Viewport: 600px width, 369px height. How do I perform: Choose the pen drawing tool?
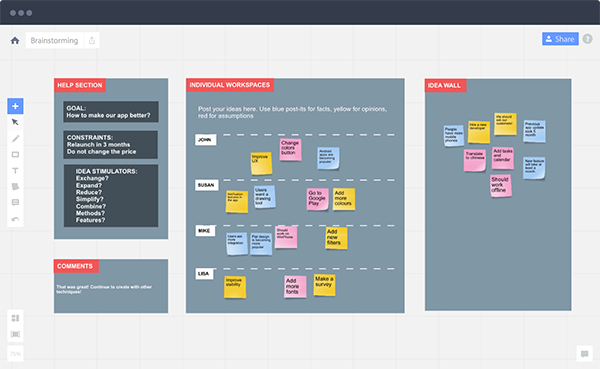pos(15,139)
